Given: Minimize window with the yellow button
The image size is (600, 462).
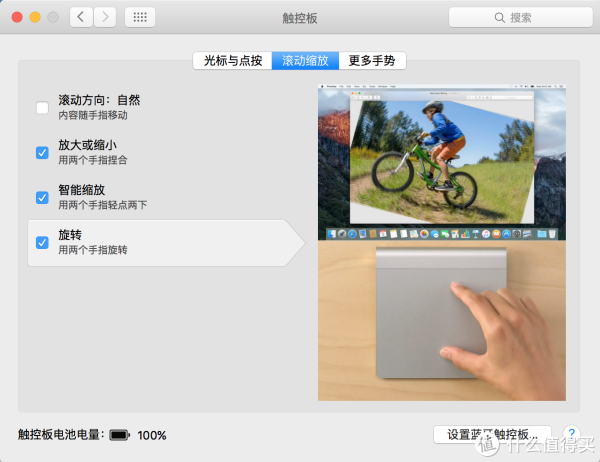Looking at the screenshot, I should pyautogui.click(x=35, y=17).
